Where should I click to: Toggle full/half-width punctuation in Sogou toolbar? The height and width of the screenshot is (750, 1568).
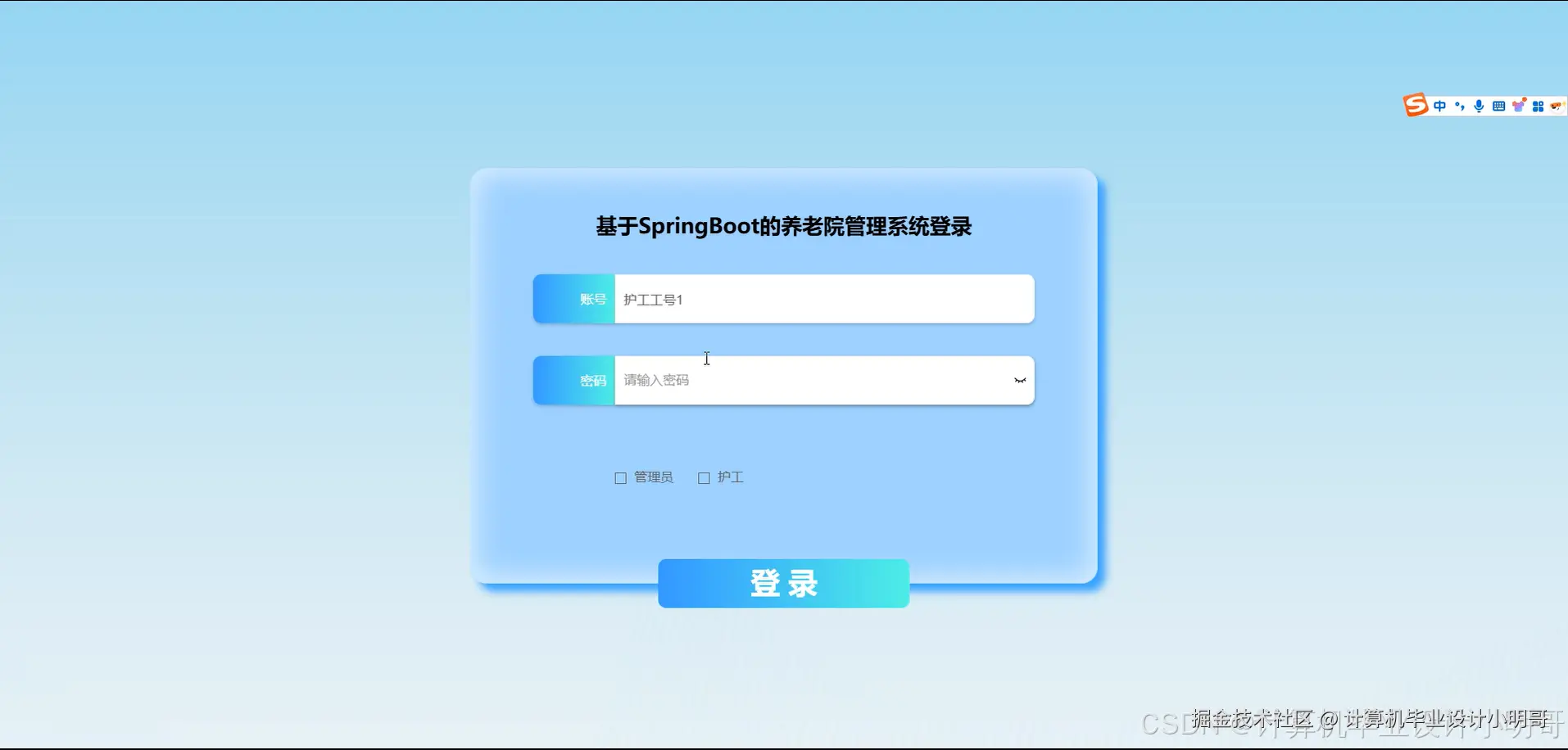click(1460, 106)
